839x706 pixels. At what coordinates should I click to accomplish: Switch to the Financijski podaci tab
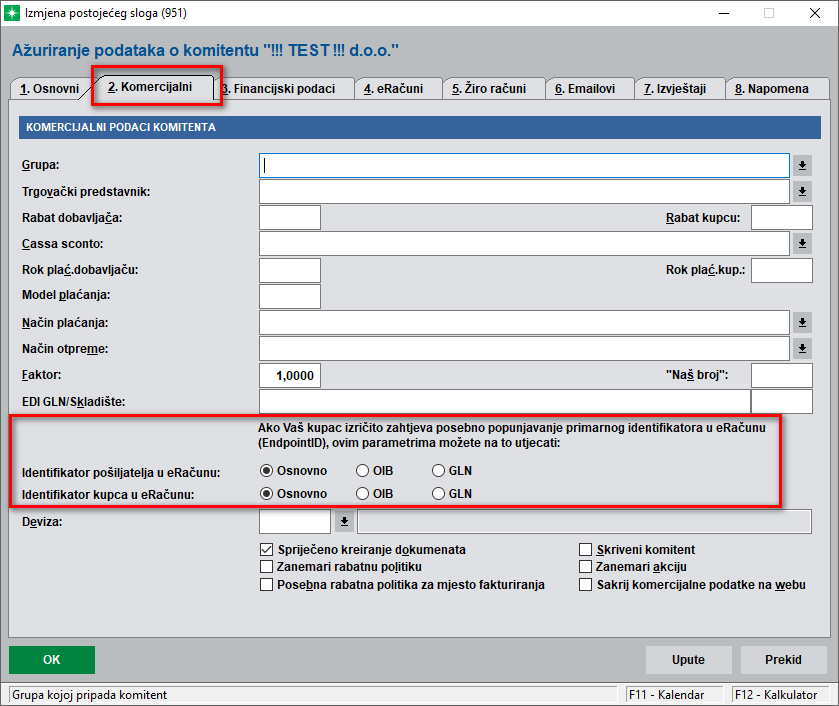[283, 89]
